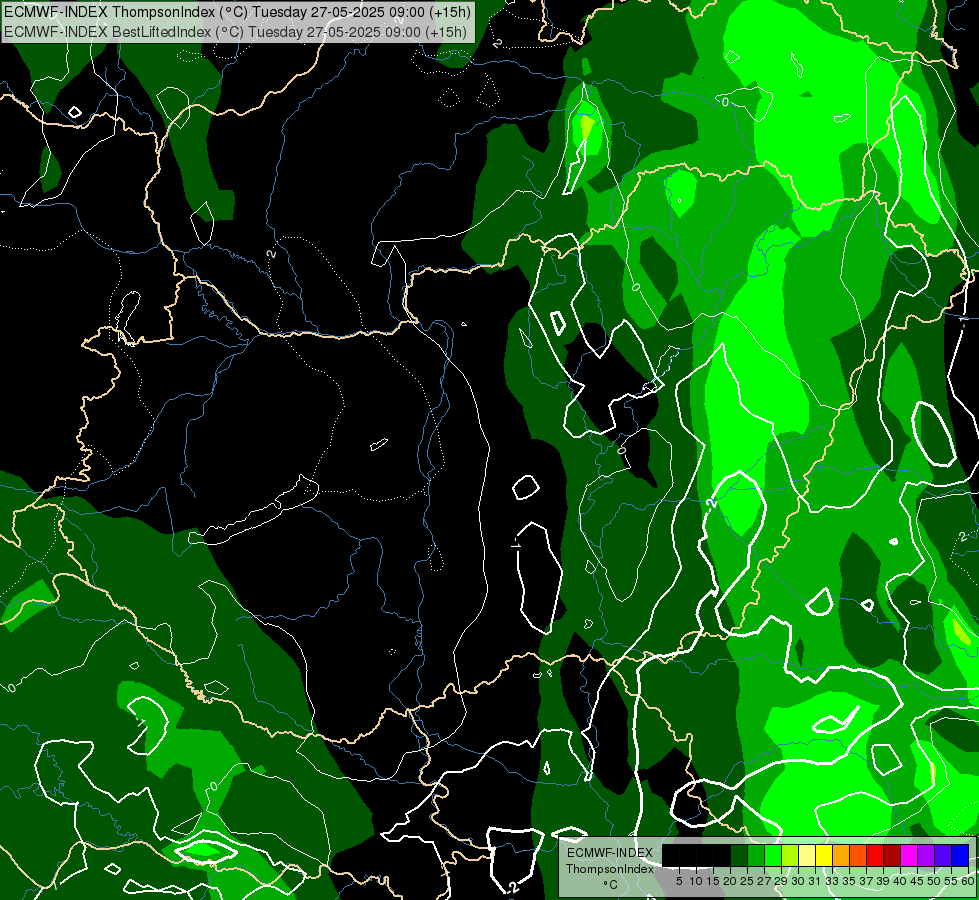Select the orange-red 35–37 legend swatch
This screenshot has height=900, width=979.
858,855
